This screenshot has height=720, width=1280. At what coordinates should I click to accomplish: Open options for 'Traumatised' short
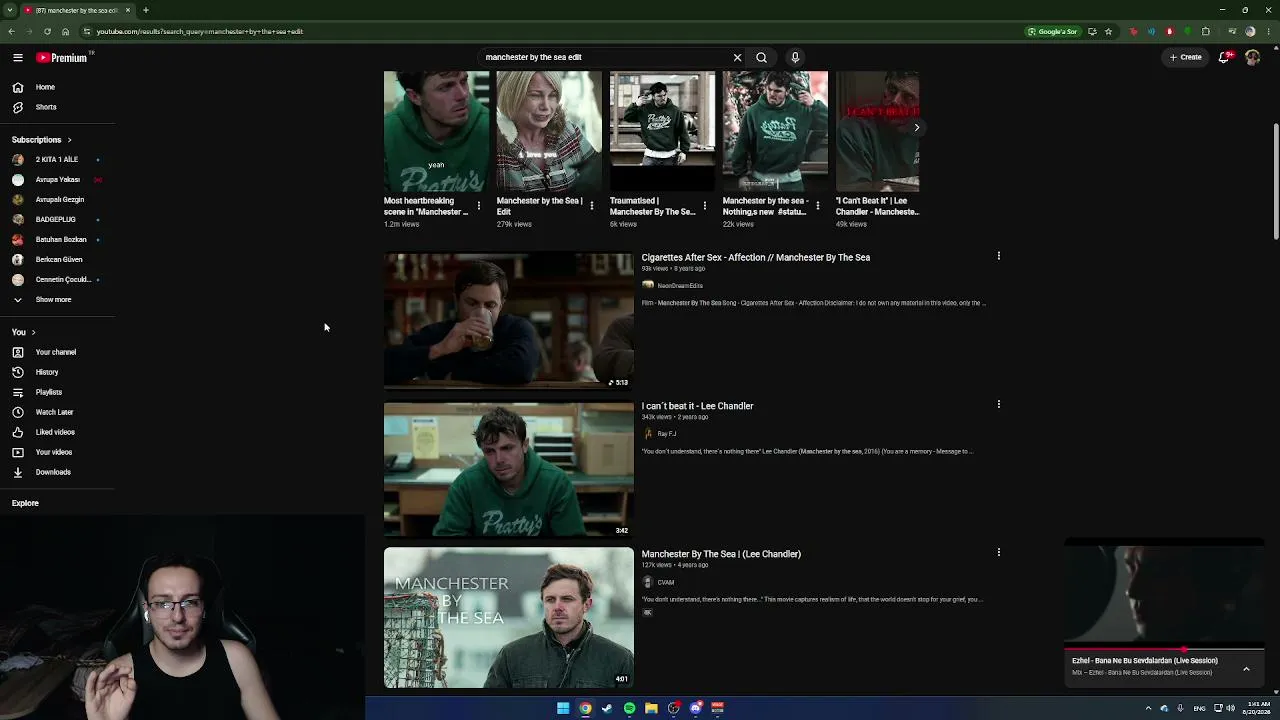tap(705, 206)
